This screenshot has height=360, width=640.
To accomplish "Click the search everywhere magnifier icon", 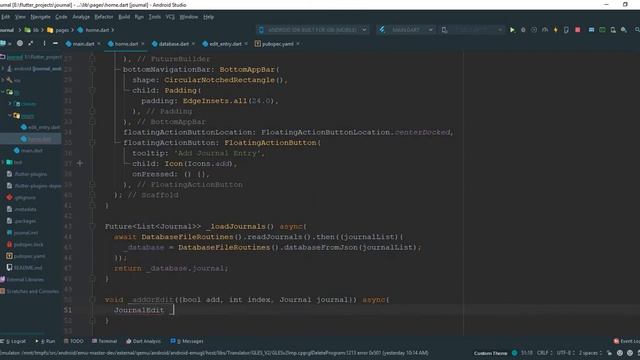I will [x=637, y=30].
